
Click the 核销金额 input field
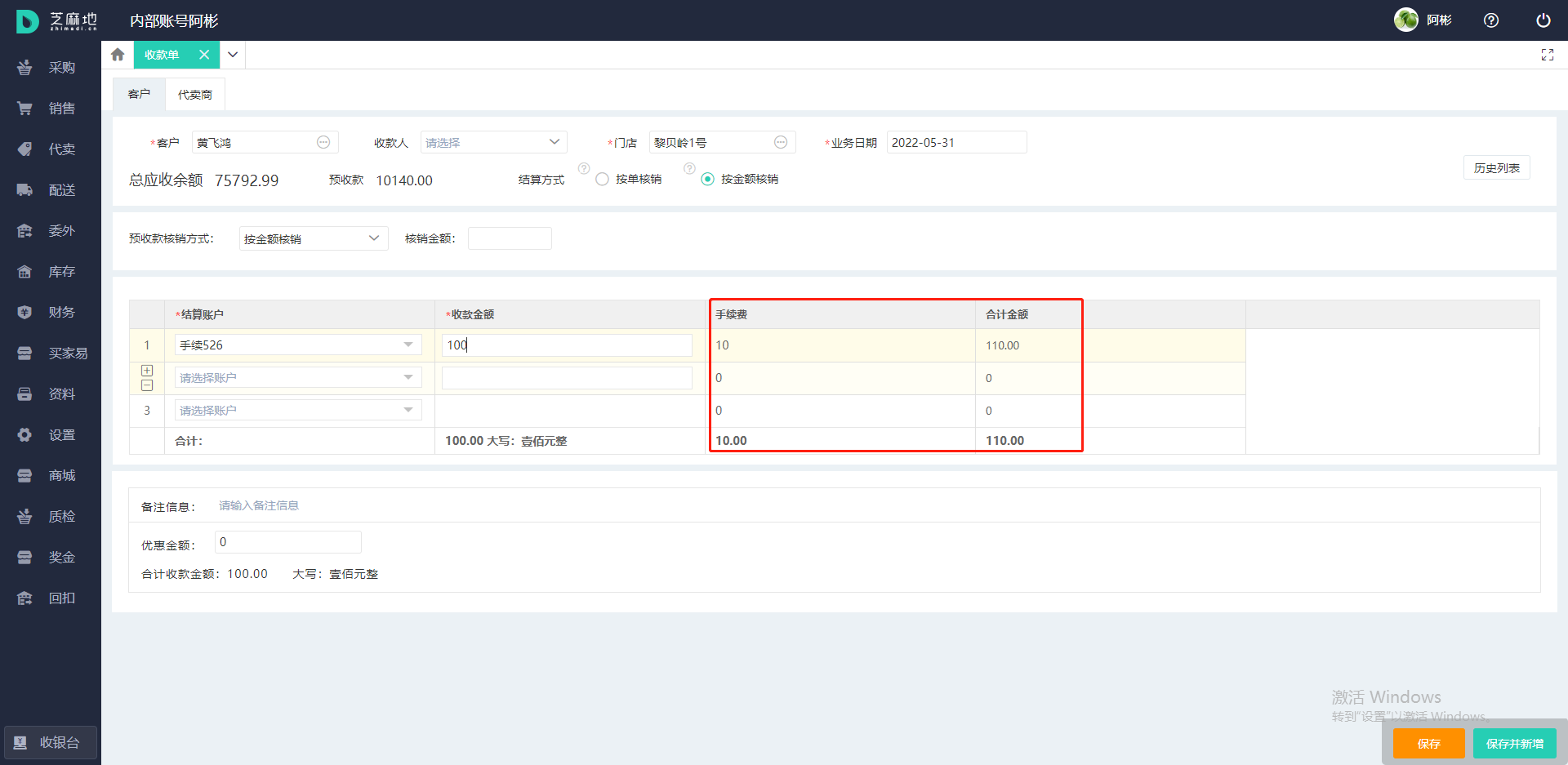pyautogui.click(x=510, y=238)
